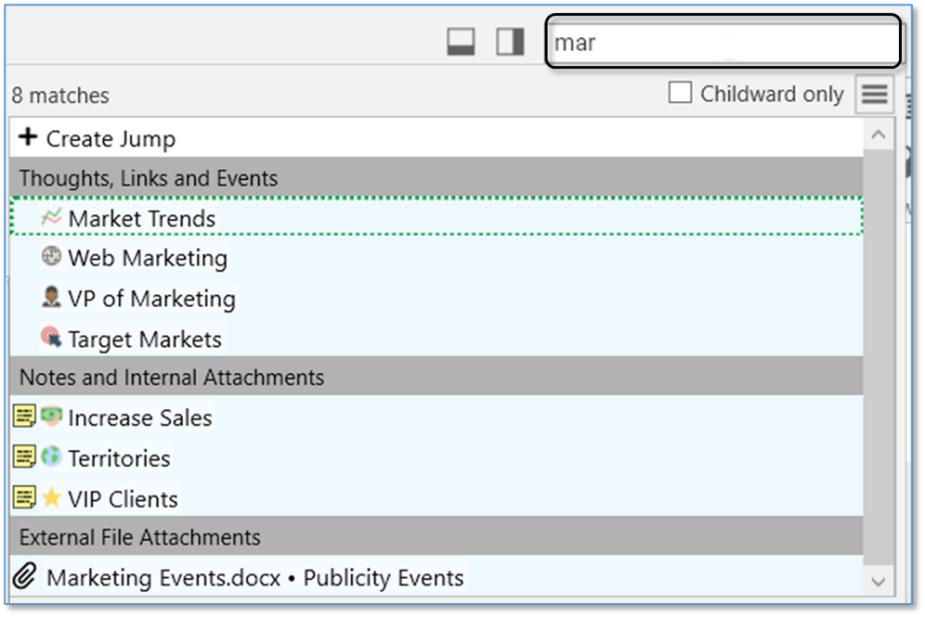The width and height of the screenshot is (925, 617).
Task: Click the bottom panel layout icon
Action: point(461,42)
